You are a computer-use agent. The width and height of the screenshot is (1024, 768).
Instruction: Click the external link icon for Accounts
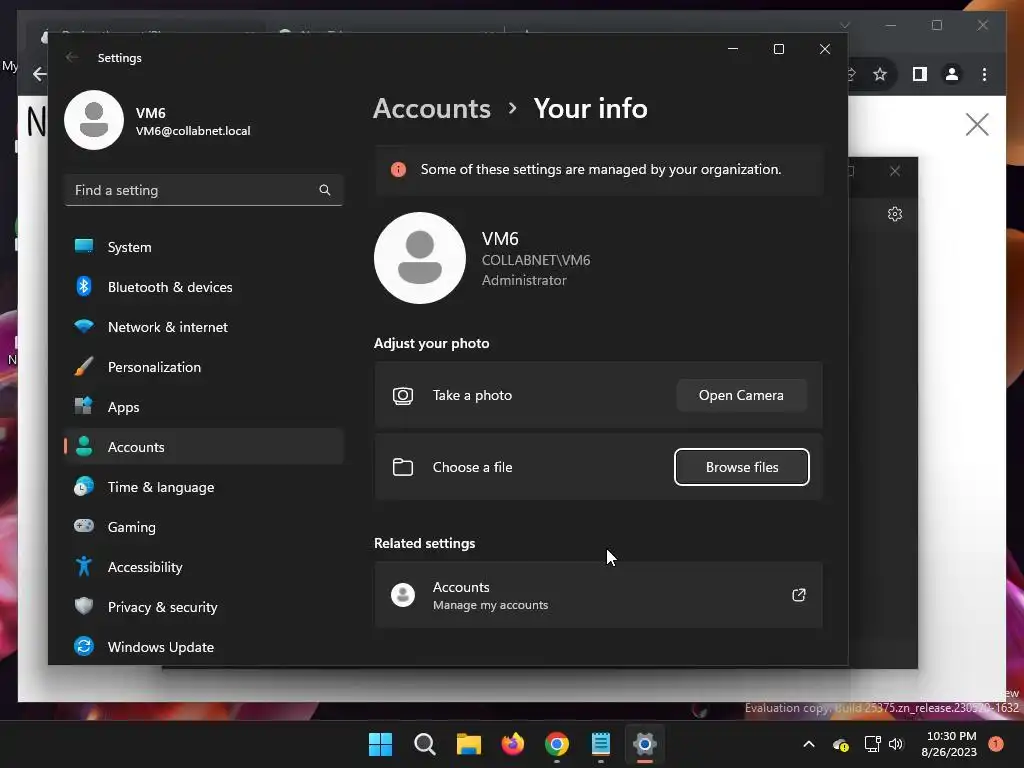point(799,595)
